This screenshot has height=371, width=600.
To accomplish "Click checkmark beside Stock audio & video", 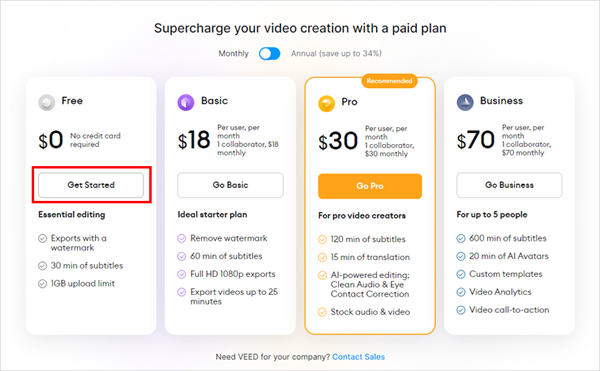I will pyautogui.click(x=322, y=312).
